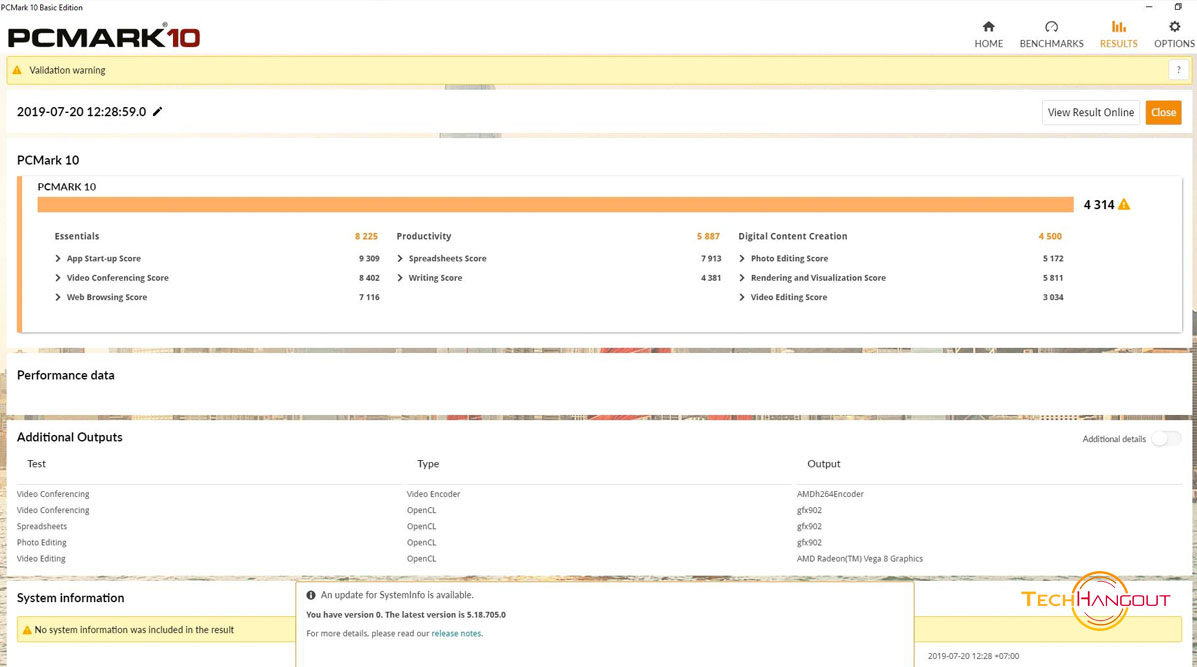Click the question mark help button

(x=1178, y=70)
